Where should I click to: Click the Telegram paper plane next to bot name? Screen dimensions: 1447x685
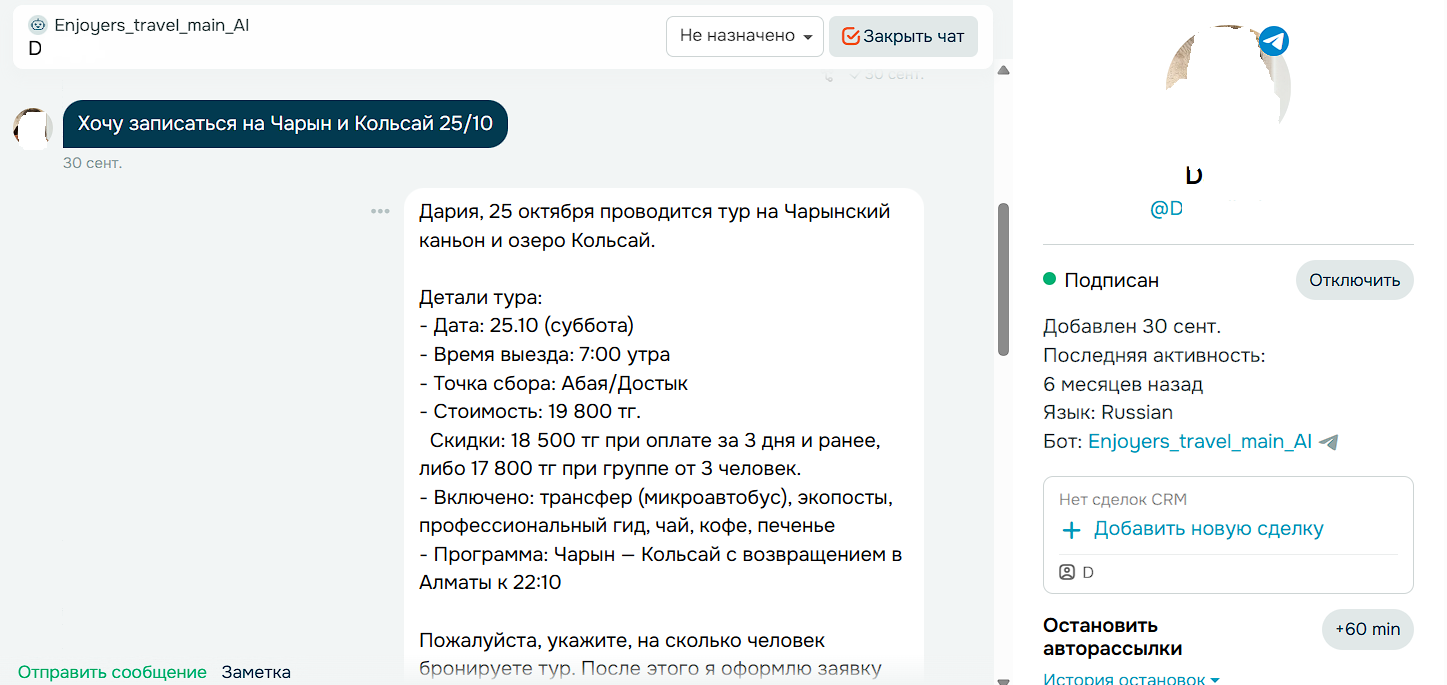pos(1327,441)
